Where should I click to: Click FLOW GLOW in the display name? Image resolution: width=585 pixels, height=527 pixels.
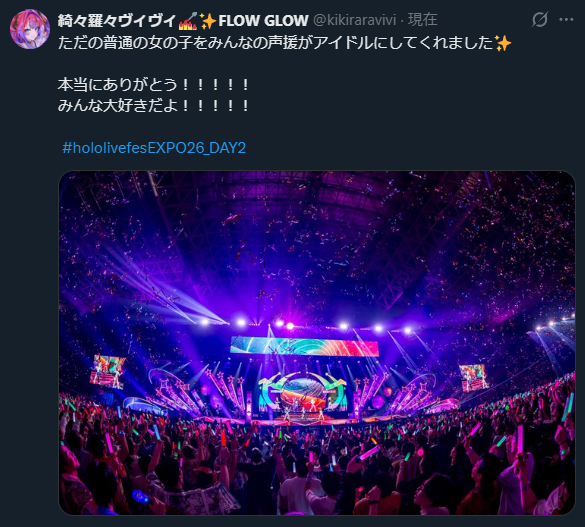263,21
